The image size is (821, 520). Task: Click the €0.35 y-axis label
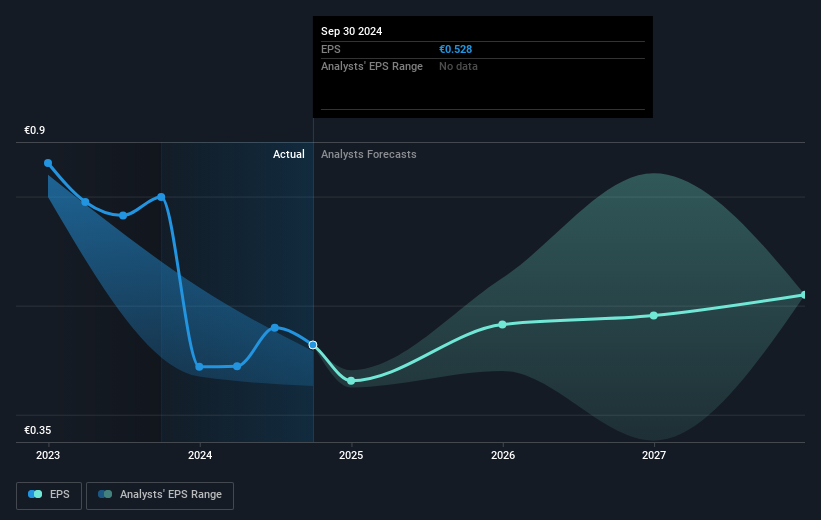38,430
